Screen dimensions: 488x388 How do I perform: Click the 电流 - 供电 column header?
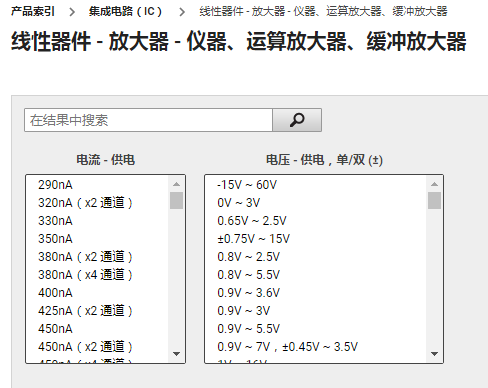tap(105, 160)
